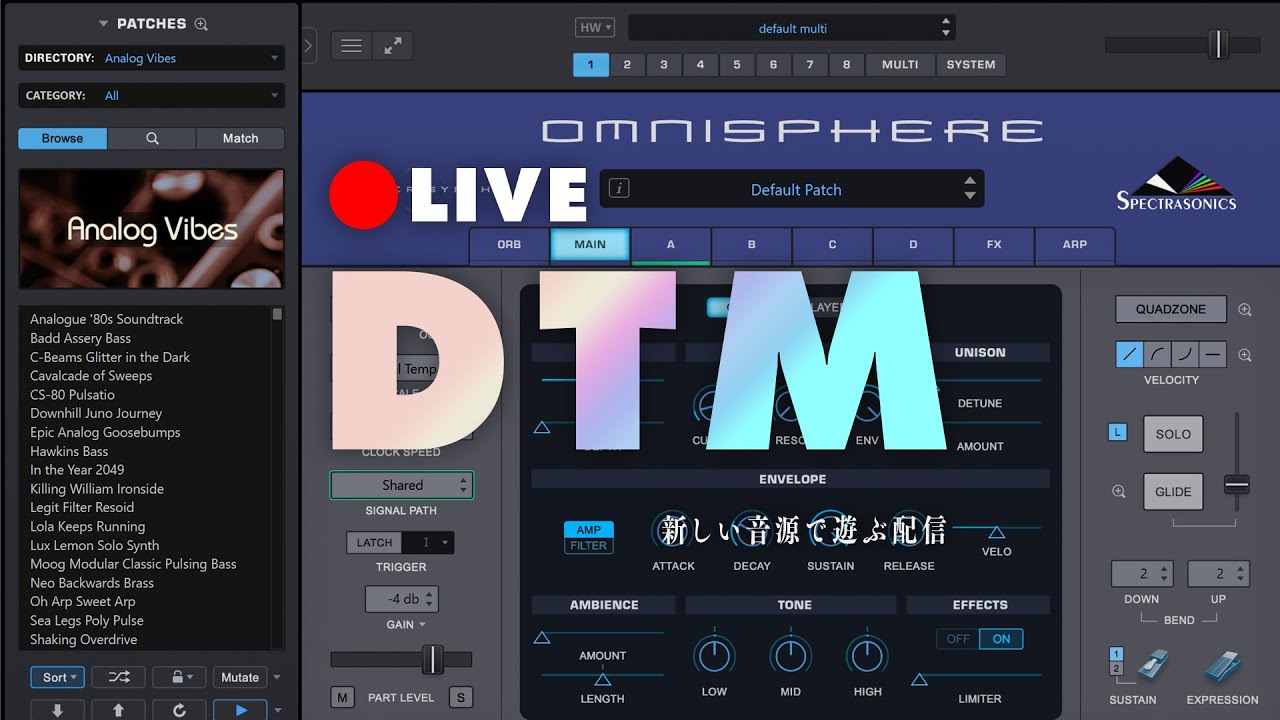Open the Default Patch name selector
The height and width of the screenshot is (720, 1280).
792,189
